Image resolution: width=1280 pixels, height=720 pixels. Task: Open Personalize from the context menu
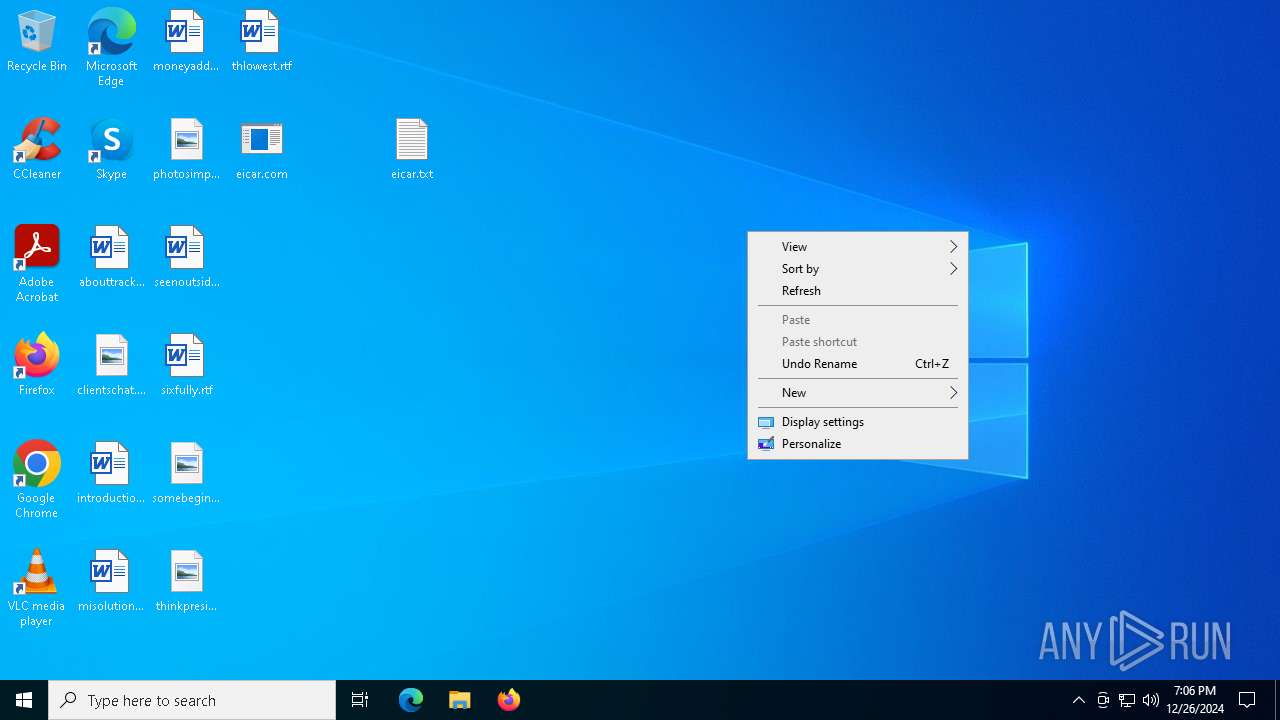pos(858,444)
